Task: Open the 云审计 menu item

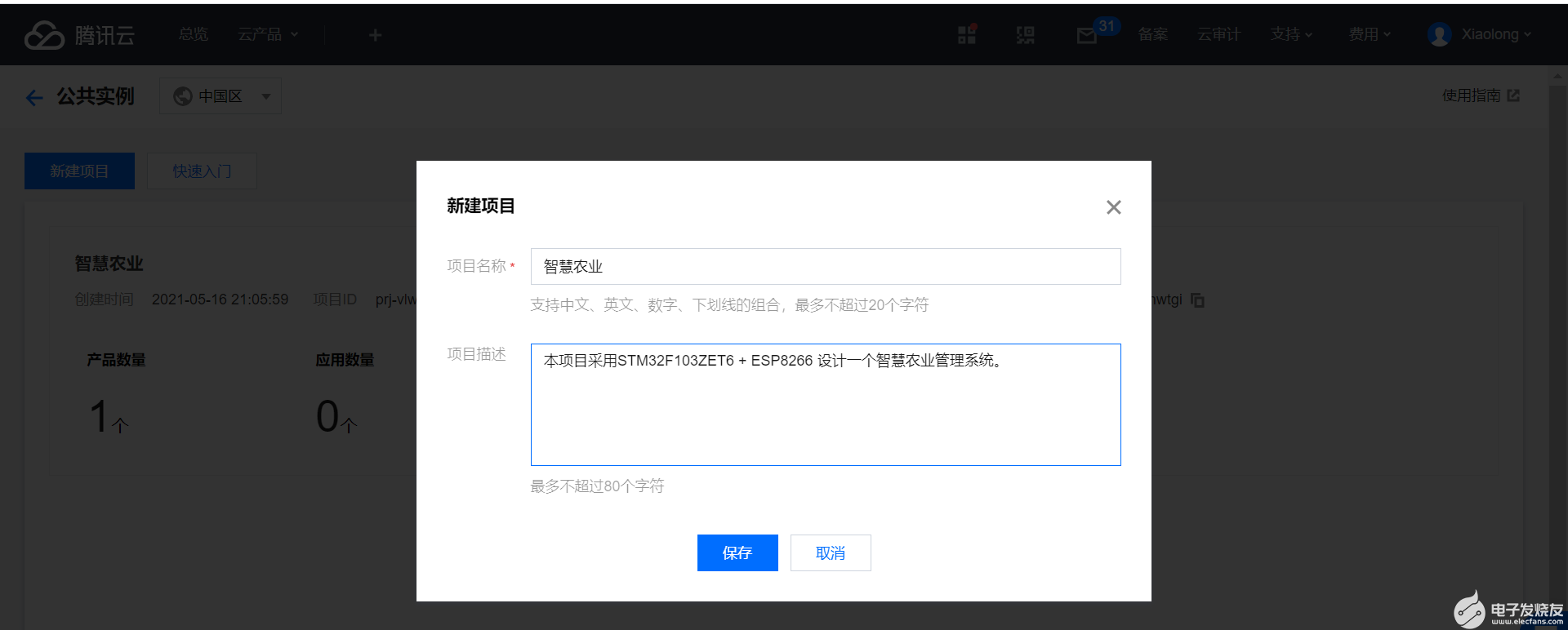Action: [x=1218, y=34]
